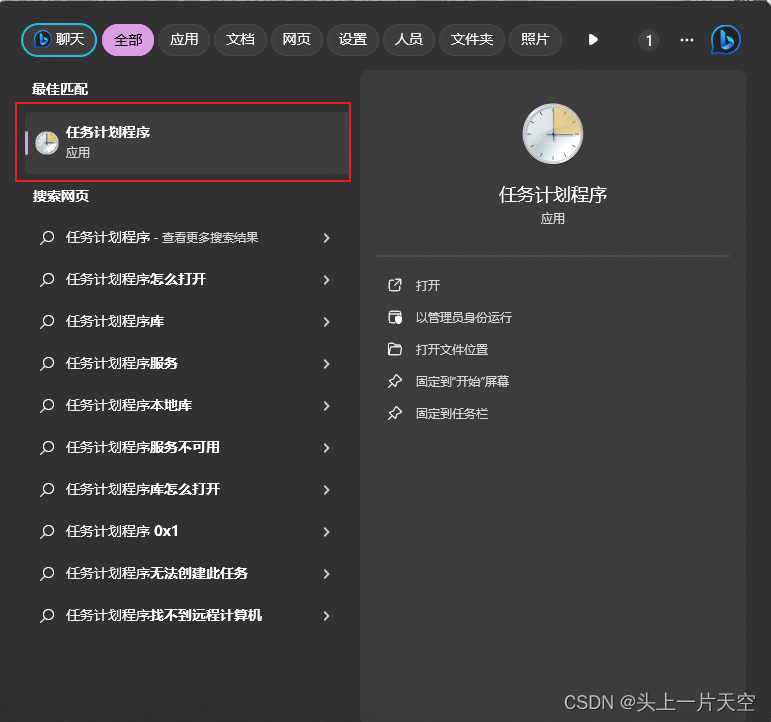This screenshot has height=722, width=771.
Task: Click the pin icon beside 固定到任务栏
Action: [x=395, y=413]
